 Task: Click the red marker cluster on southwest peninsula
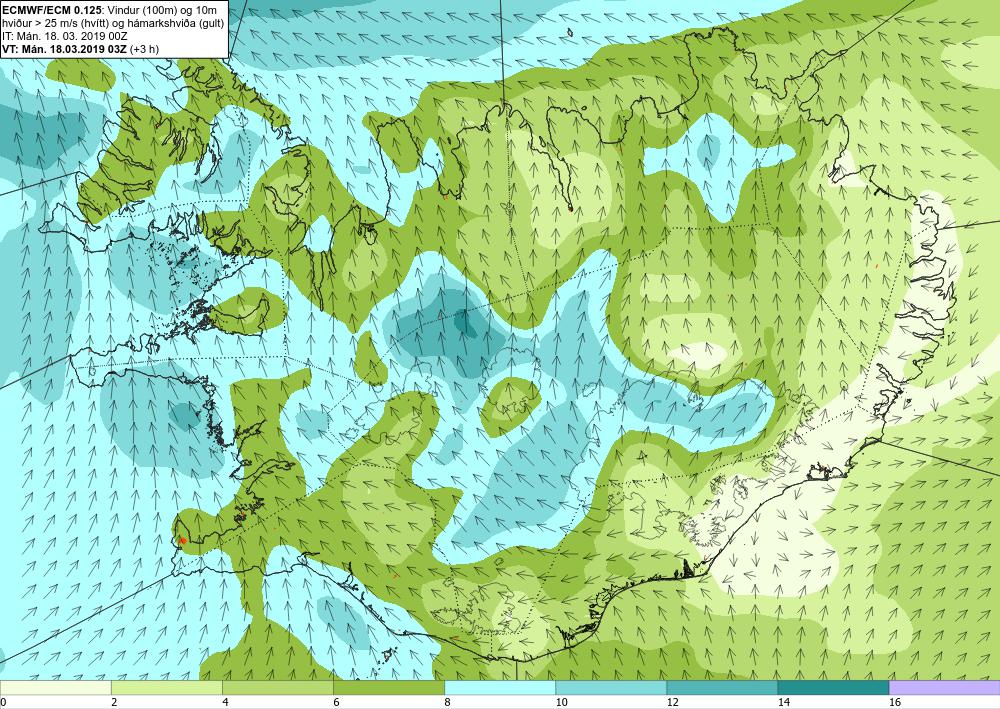[182, 541]
